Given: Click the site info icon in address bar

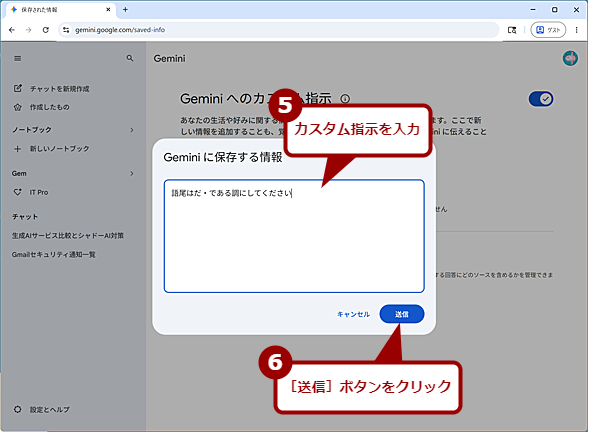Looking at the screenshot, I should [x=66, y=30].
